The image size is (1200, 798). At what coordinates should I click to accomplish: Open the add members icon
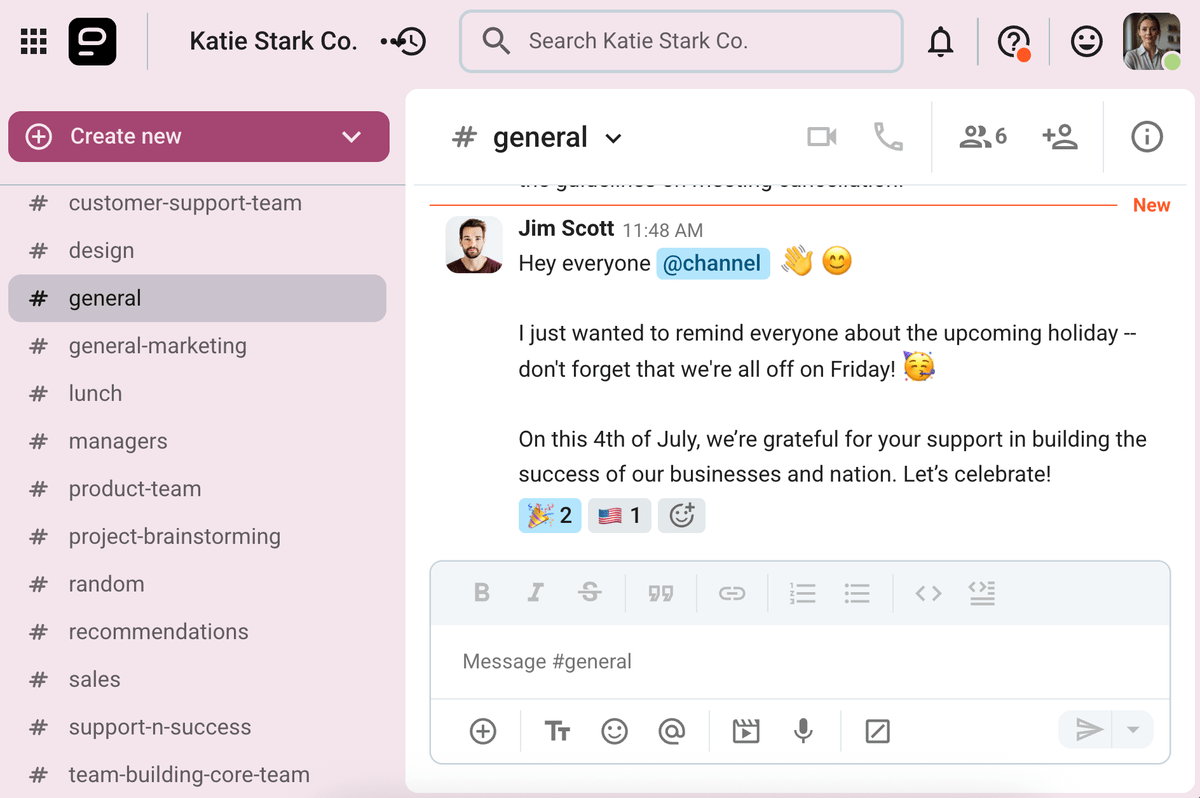point(1059,137)
